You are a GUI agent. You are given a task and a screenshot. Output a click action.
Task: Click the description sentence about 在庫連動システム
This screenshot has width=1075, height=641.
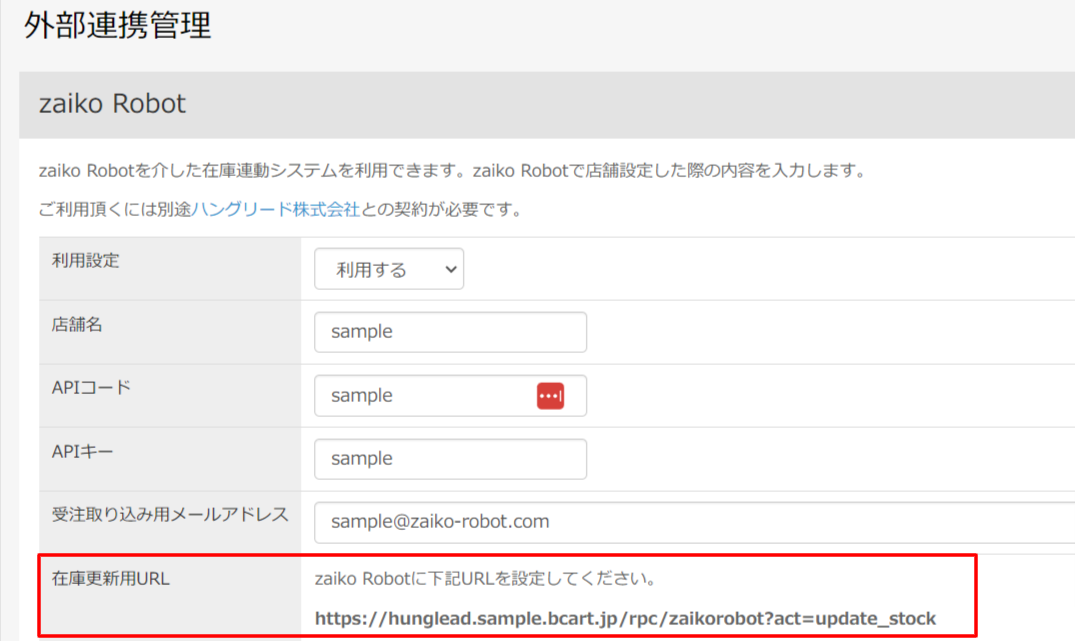[x=452, y=170]
